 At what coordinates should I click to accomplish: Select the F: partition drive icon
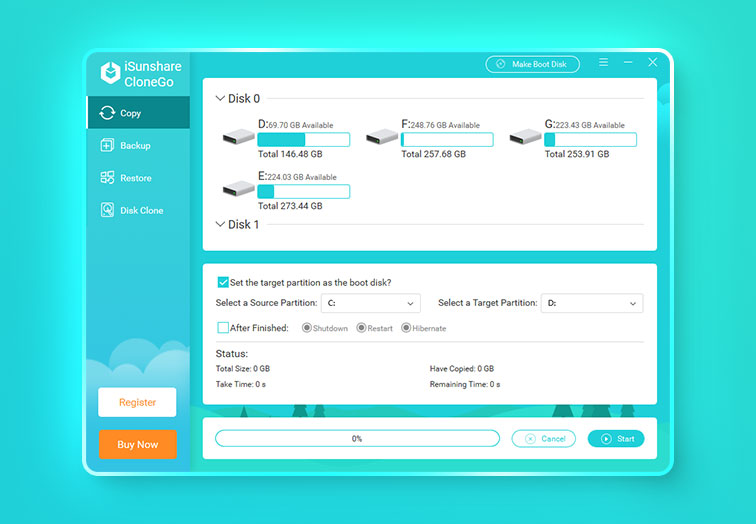coord(382,137)
